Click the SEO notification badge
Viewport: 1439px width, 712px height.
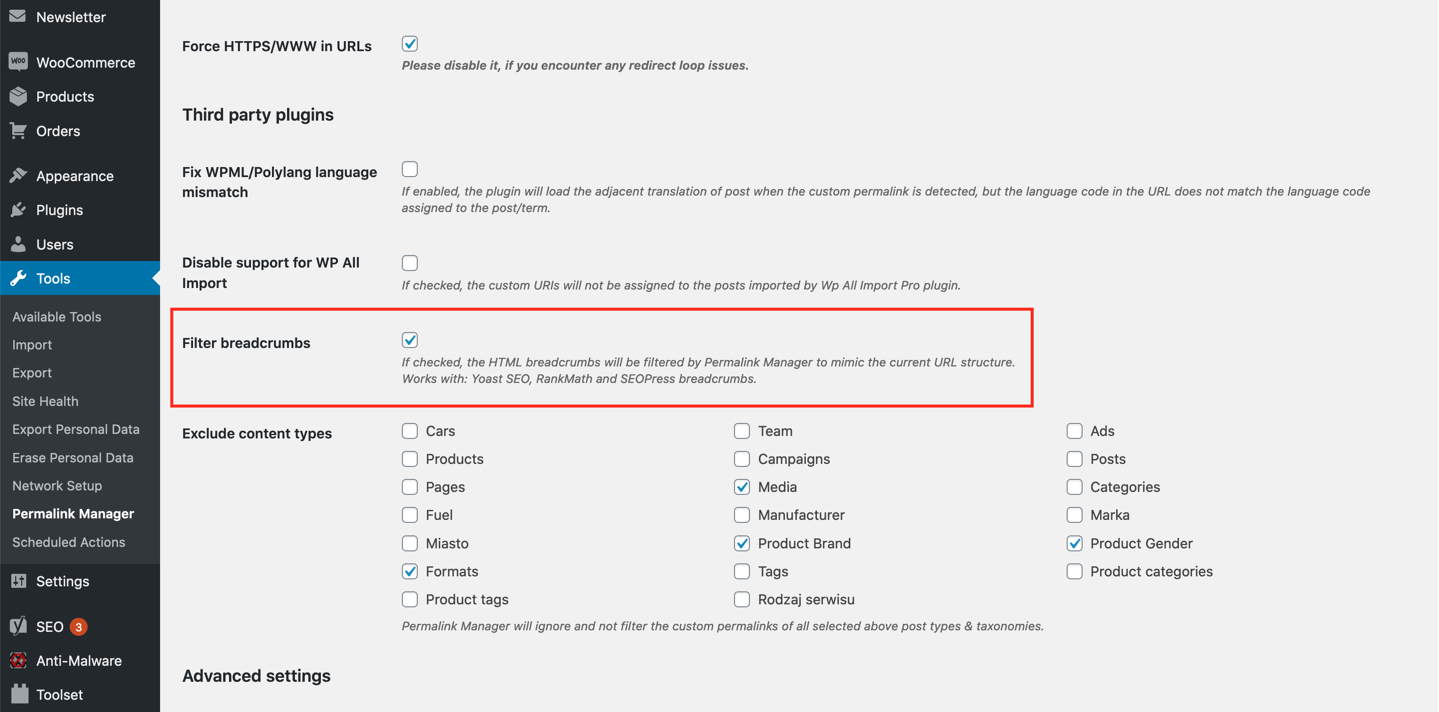tap(78, 627)
